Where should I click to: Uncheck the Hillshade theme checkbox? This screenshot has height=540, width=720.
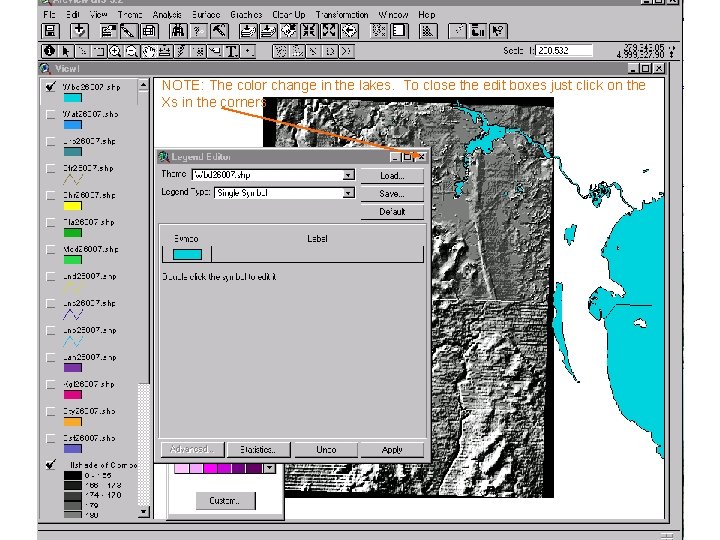[51, 465]
